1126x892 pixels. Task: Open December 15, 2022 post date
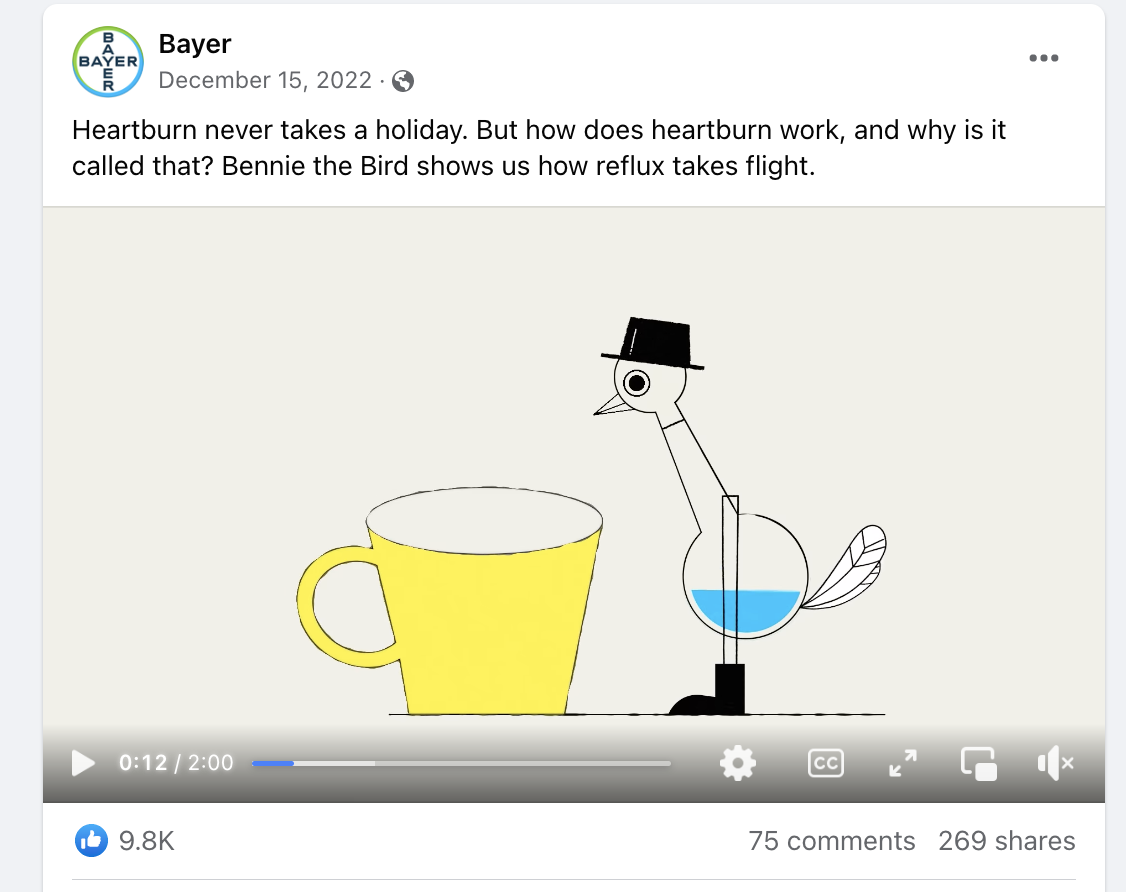click(x=265, y=80)
